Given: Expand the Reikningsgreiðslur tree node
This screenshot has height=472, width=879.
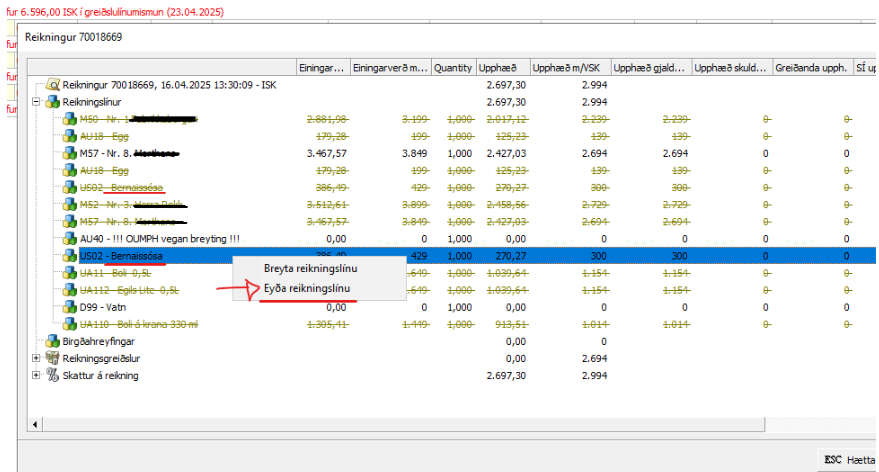Looking at the screenshot, I should pyautogui.click(x=37, y=358).
